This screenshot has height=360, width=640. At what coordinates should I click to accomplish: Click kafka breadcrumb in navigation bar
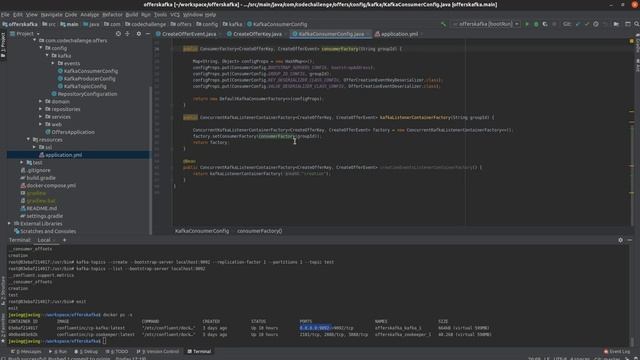[x=232, y=24]
